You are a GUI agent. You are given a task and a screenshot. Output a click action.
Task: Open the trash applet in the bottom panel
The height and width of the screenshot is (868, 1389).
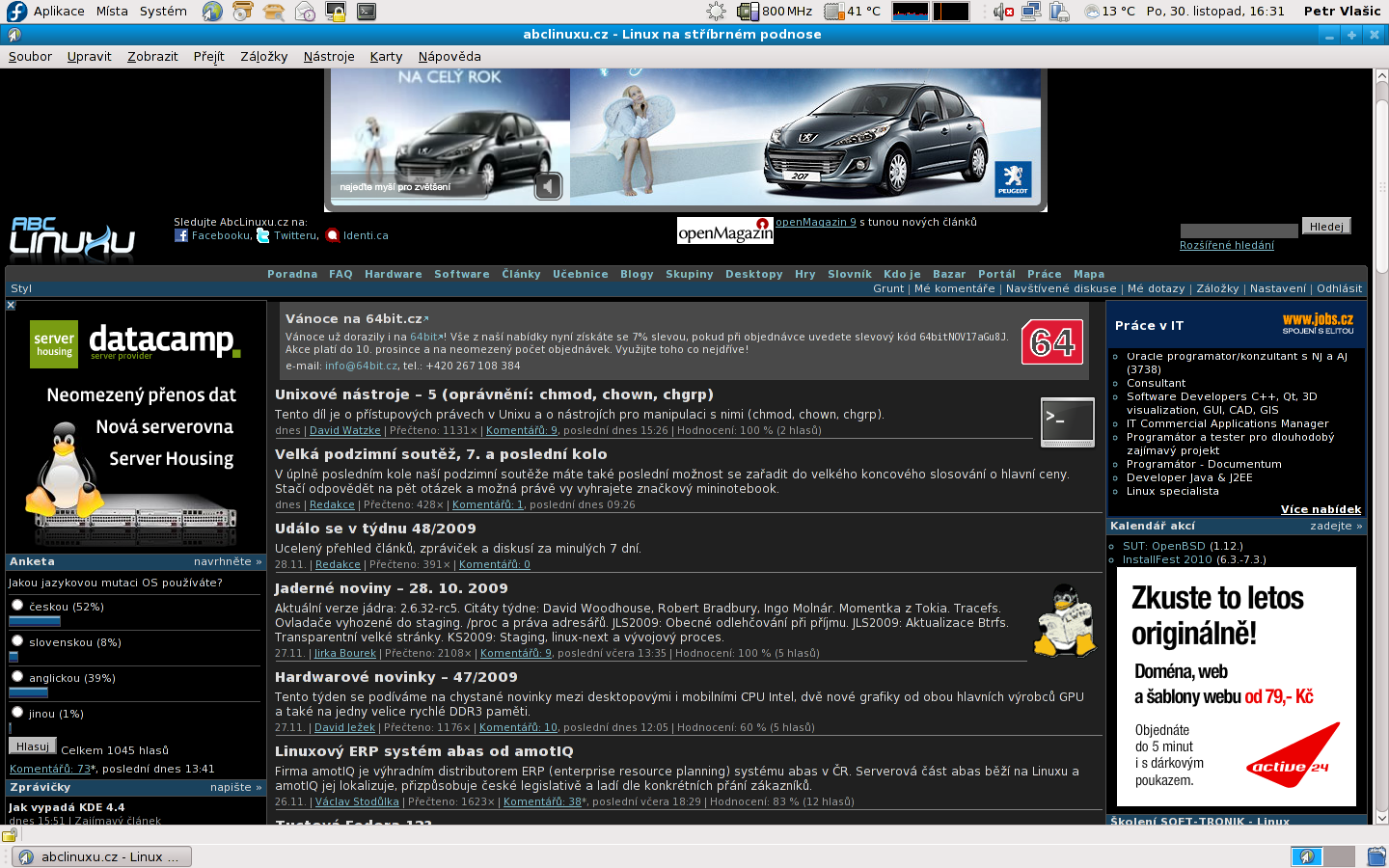[x=1376, y=856]
